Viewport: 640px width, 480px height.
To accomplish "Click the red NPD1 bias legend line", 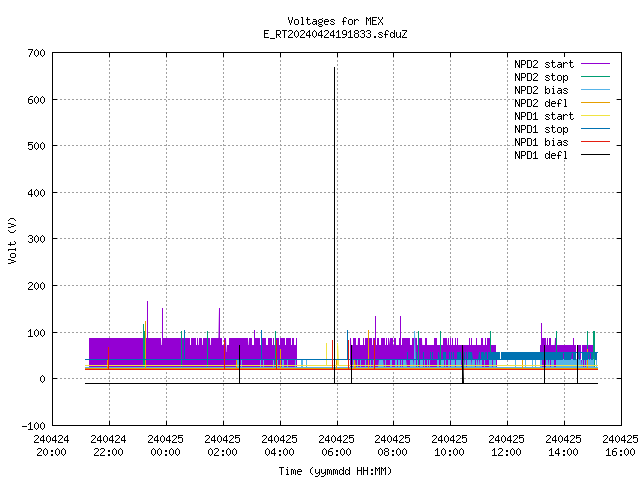I will coord(595,142).
